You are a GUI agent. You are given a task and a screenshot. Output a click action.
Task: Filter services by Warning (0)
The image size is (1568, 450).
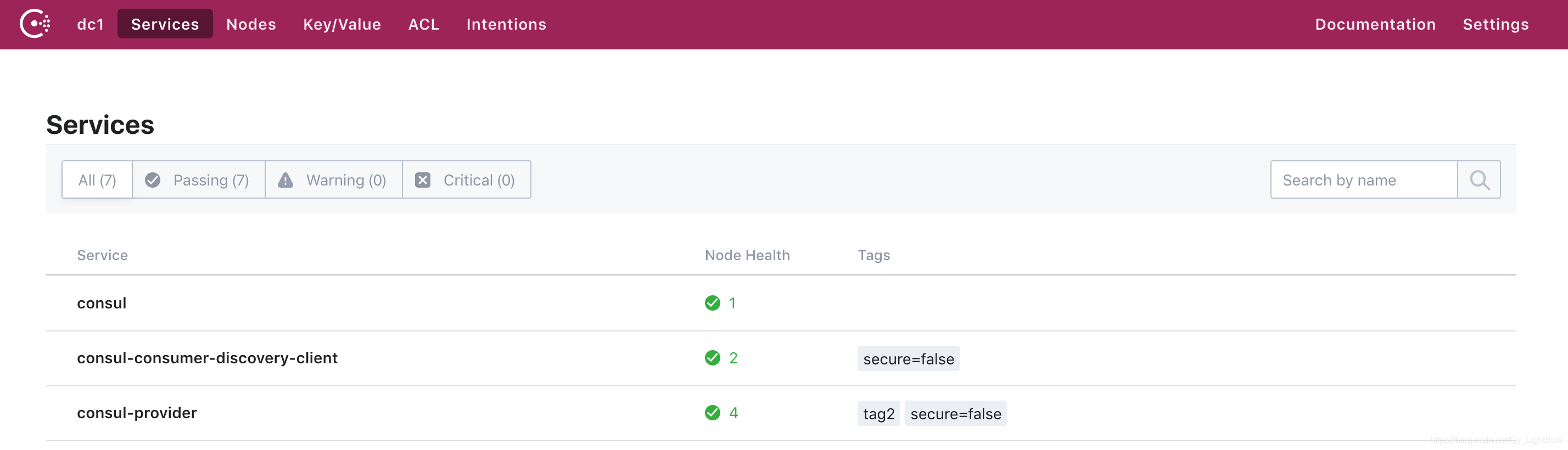click(x=334, y=180)
